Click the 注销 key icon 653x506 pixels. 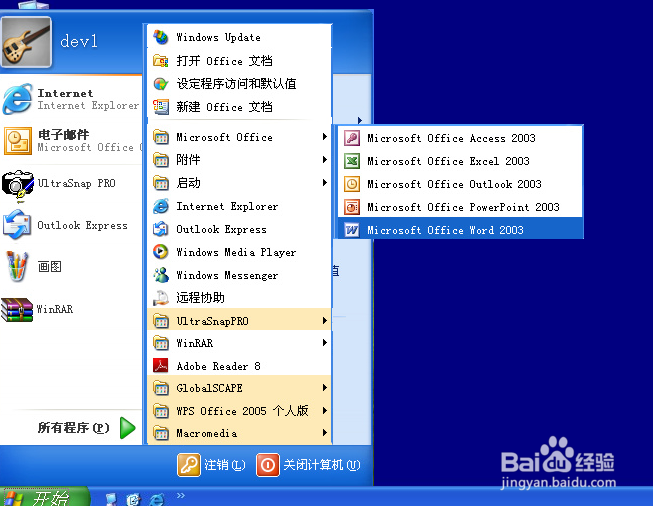189,464
